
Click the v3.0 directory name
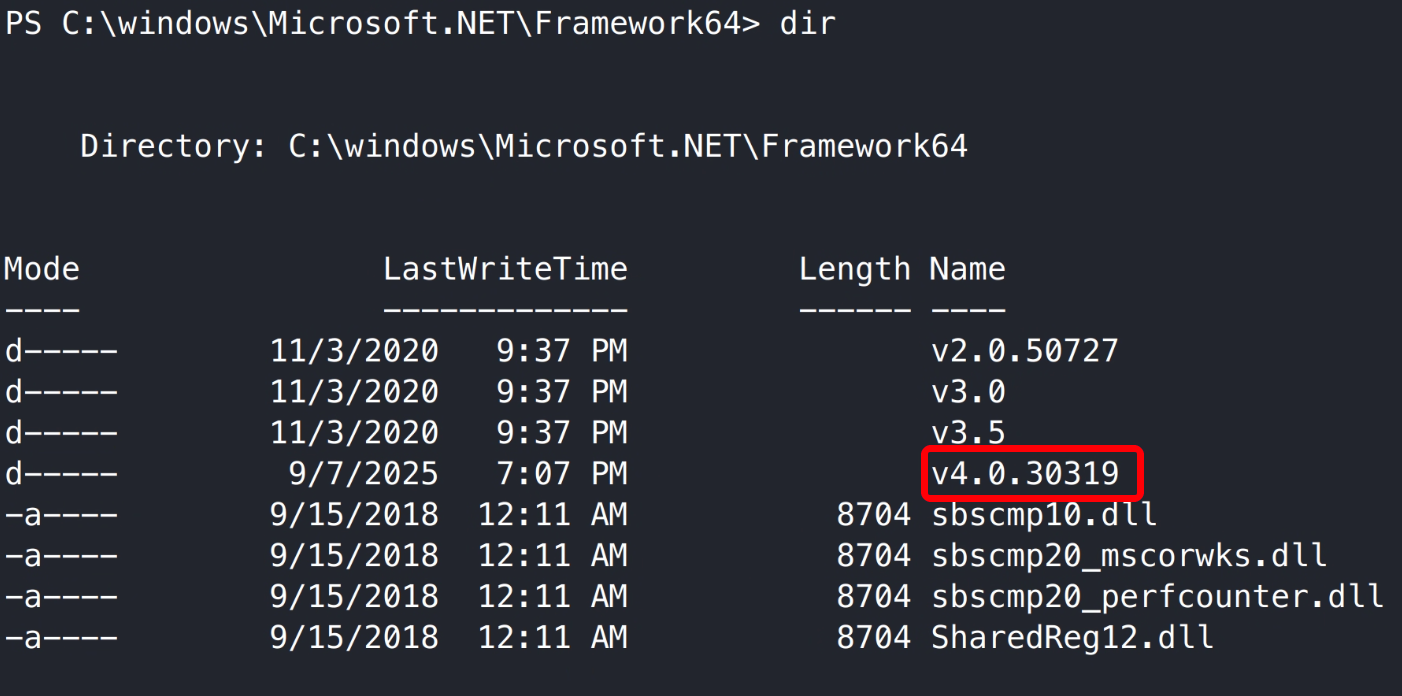tap(968, 391)
